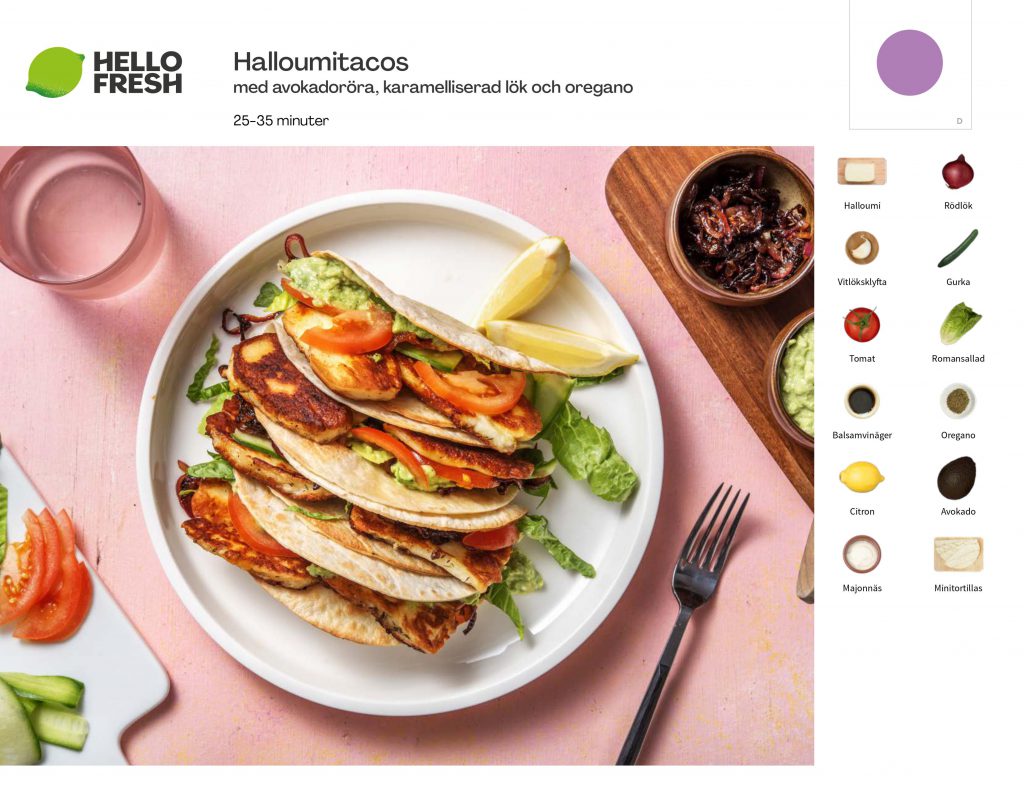Click the Minitortillas text label
The width and height of the screenshot is (1024, 791).
click(x=958, y=588)
